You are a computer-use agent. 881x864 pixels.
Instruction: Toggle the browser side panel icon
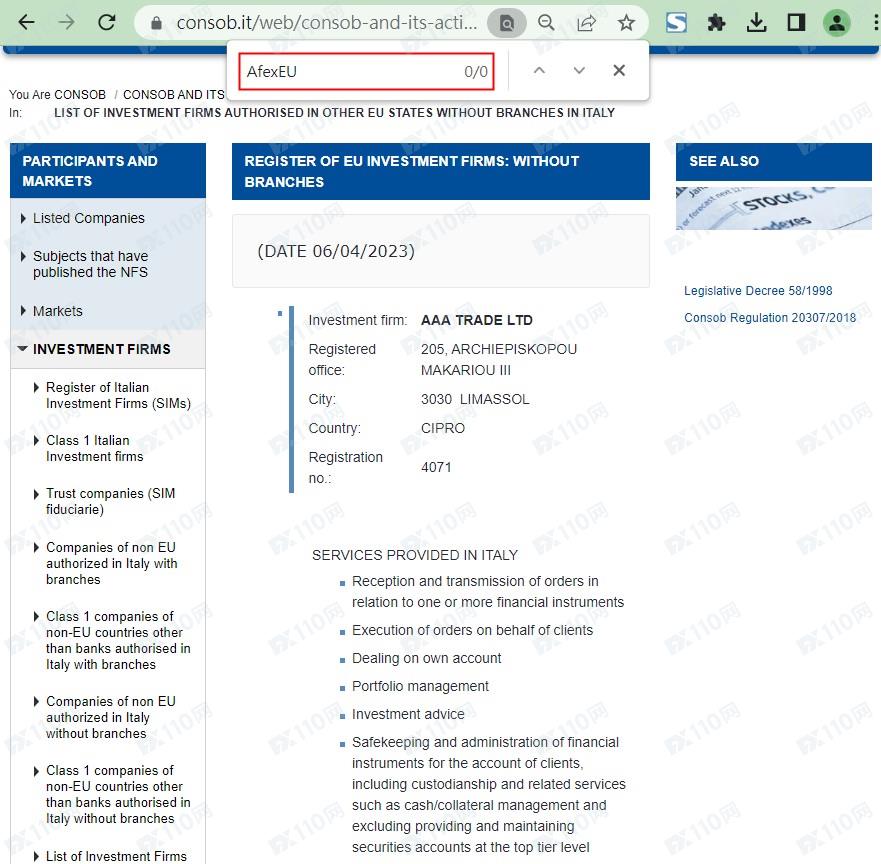point(796,22)
